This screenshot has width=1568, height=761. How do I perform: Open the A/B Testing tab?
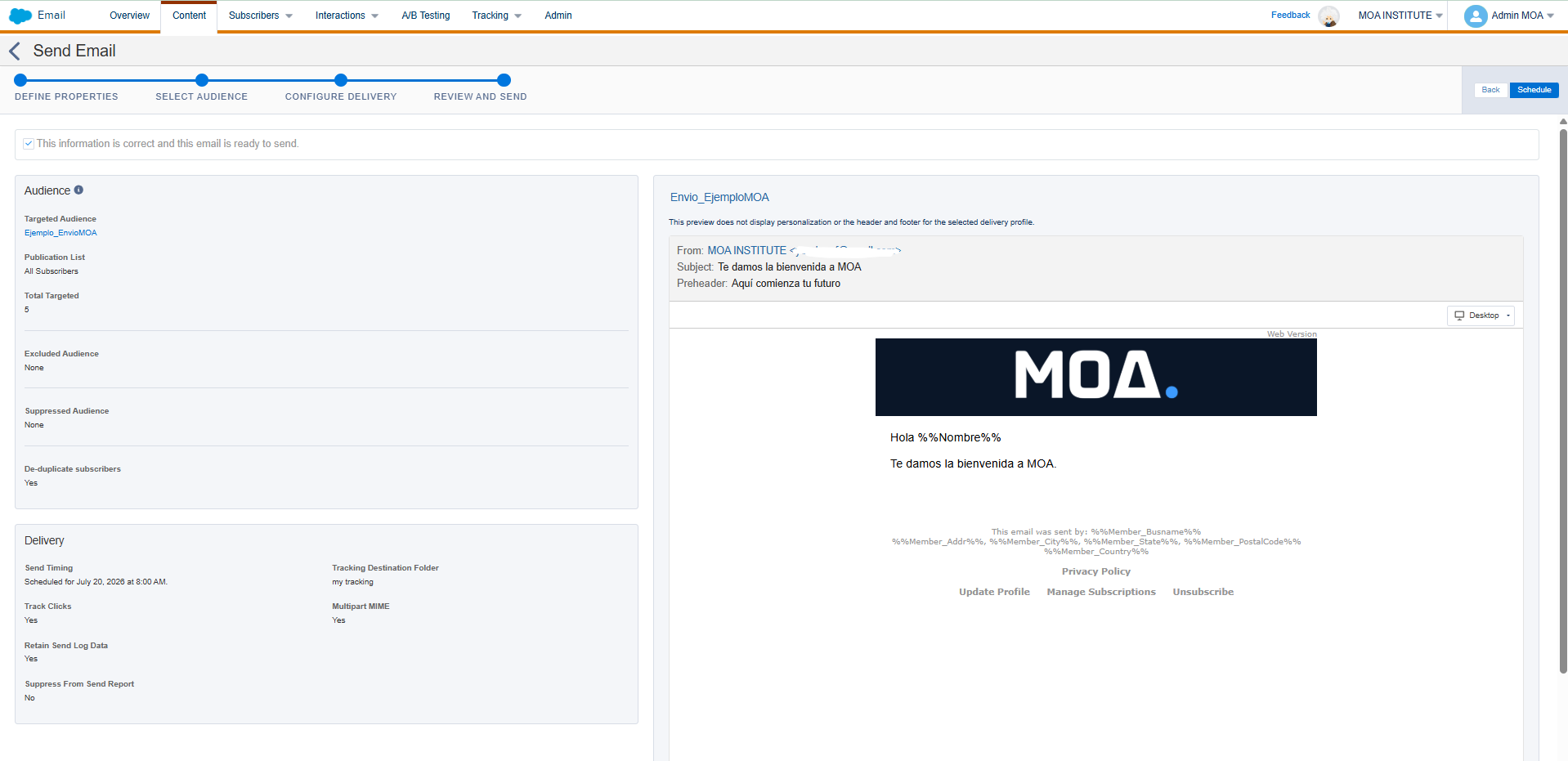pyautogui.click(x=426, y=16)
